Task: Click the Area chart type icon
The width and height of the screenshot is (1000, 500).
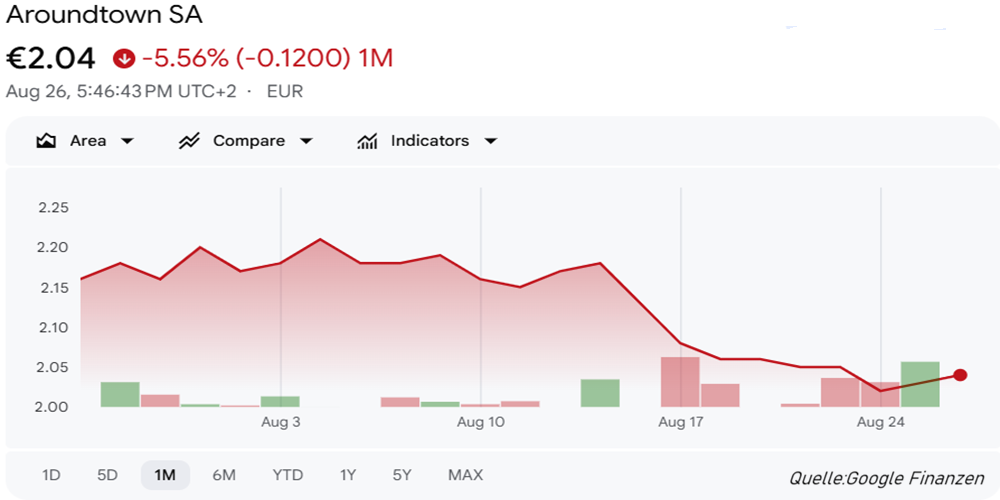Action: point(46,141)
